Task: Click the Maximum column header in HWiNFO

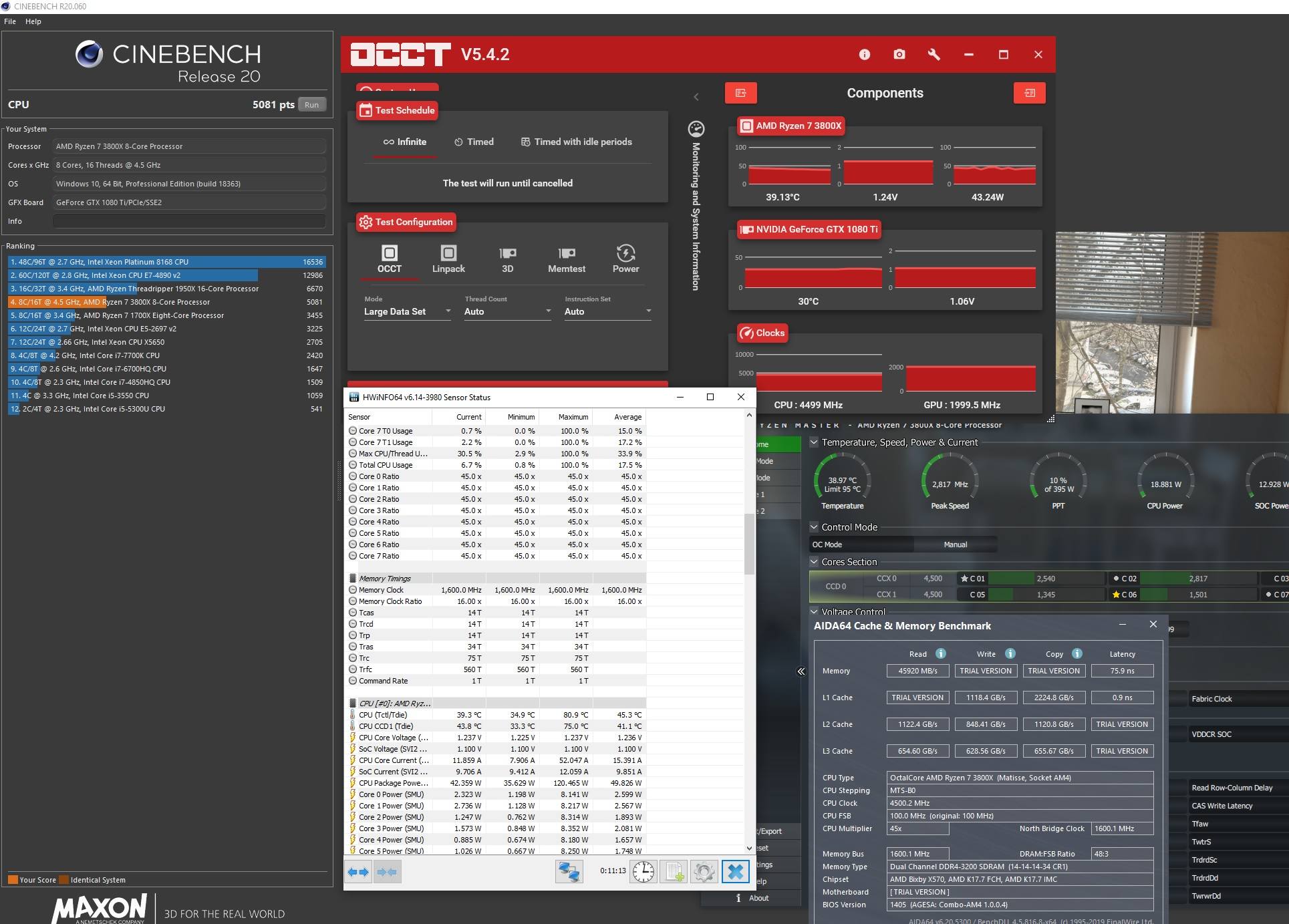Action: 565,417
